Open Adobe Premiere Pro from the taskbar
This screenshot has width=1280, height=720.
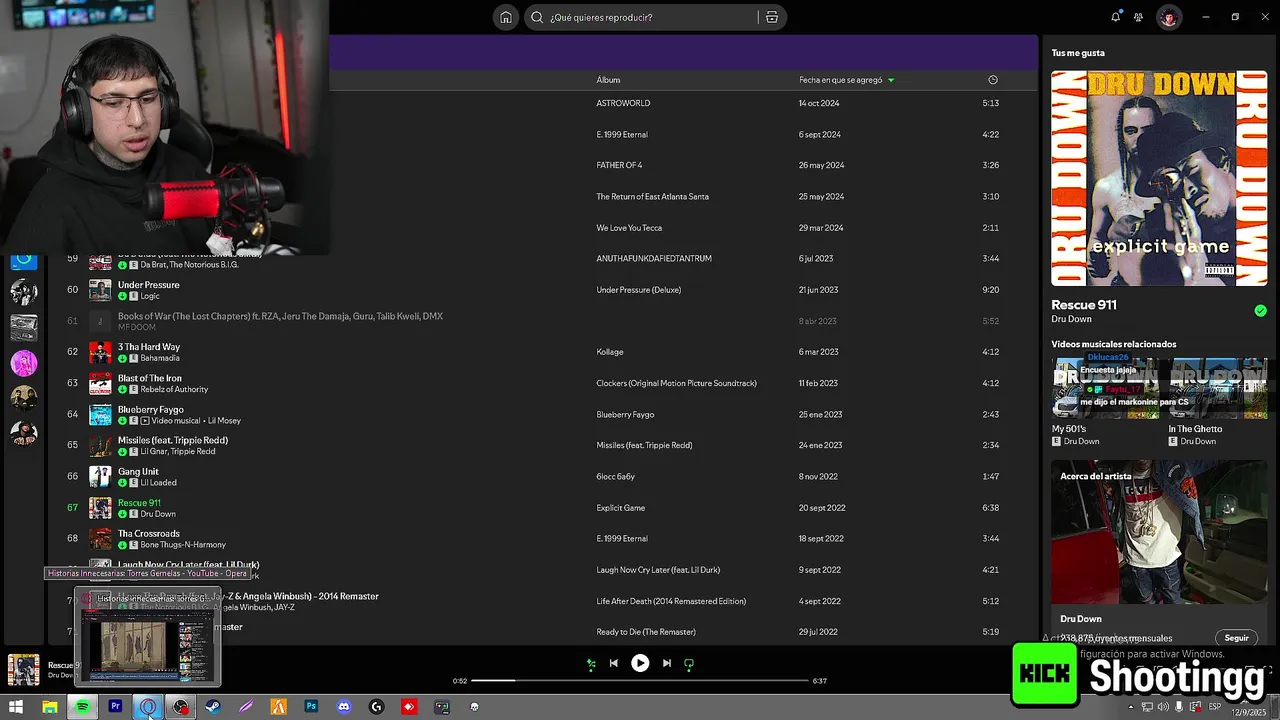click(115, 707)
